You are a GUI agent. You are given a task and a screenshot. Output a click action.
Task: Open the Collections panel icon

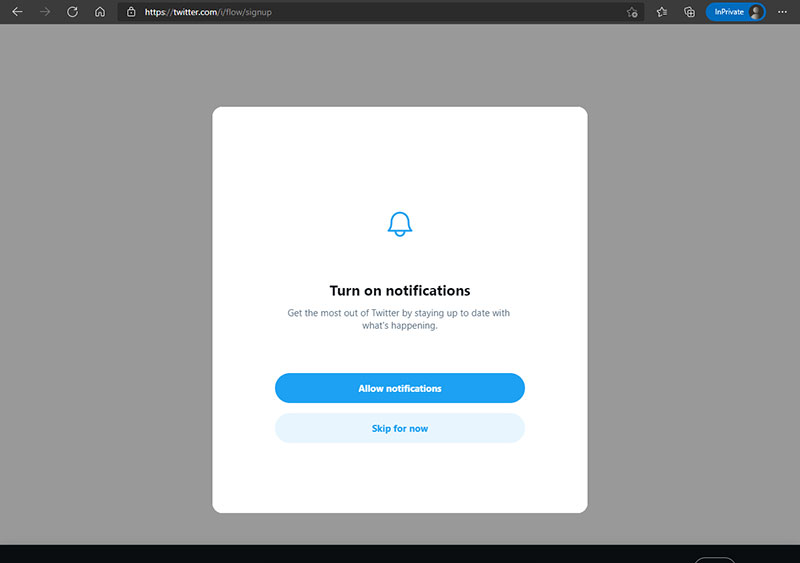[x=689, y=12]
